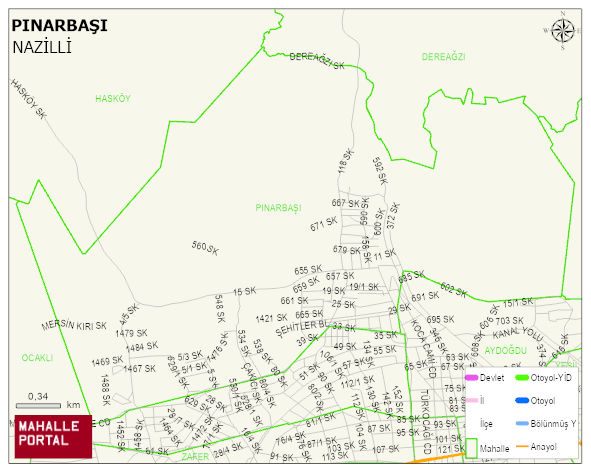Screen dimensions: 591x472
Task: Select the magenta Devlet legend swatch
Action: pyautogui.click(x=472, y=378)
